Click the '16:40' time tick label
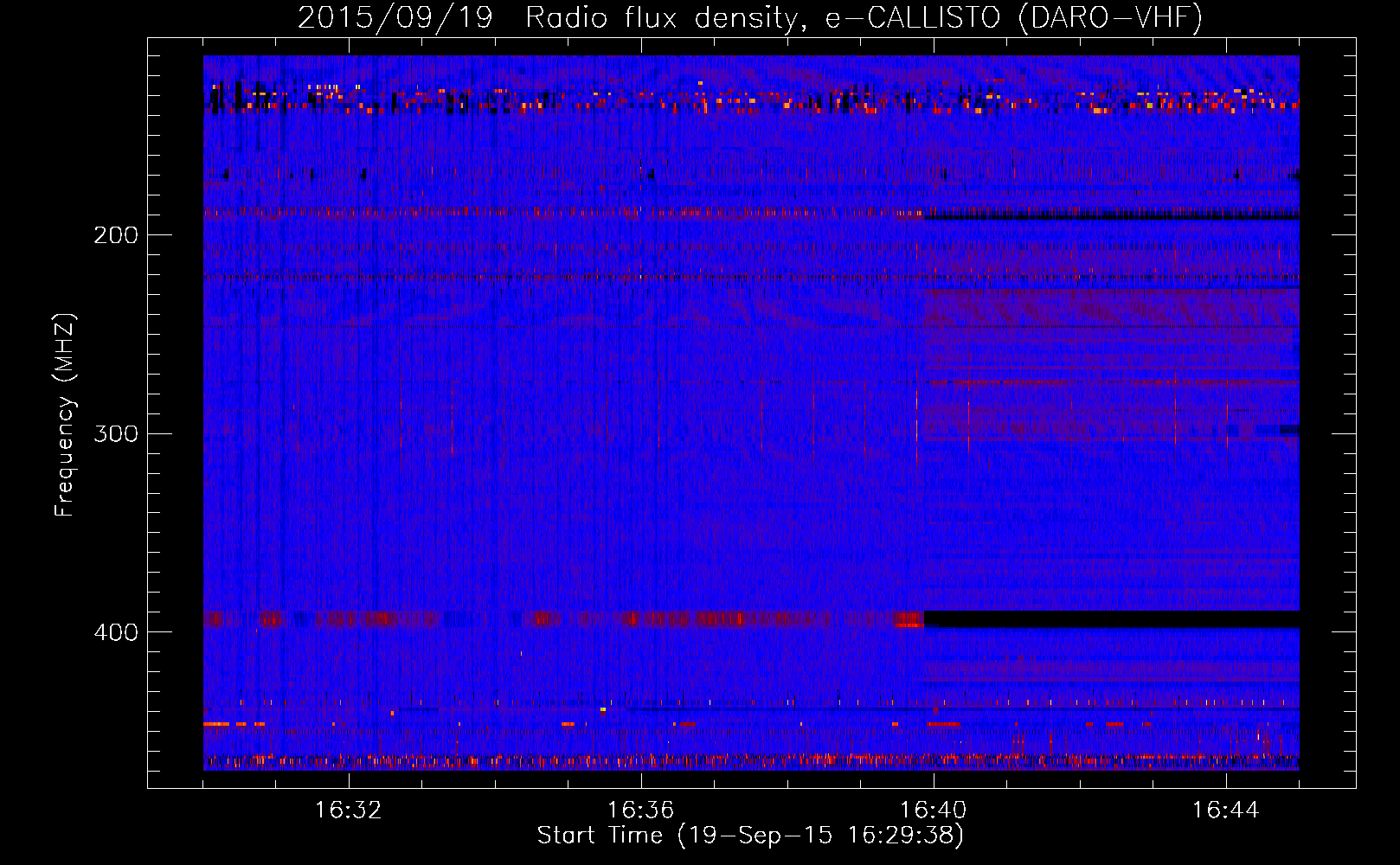Viewport: 1400px width, 865px height. 934,811
